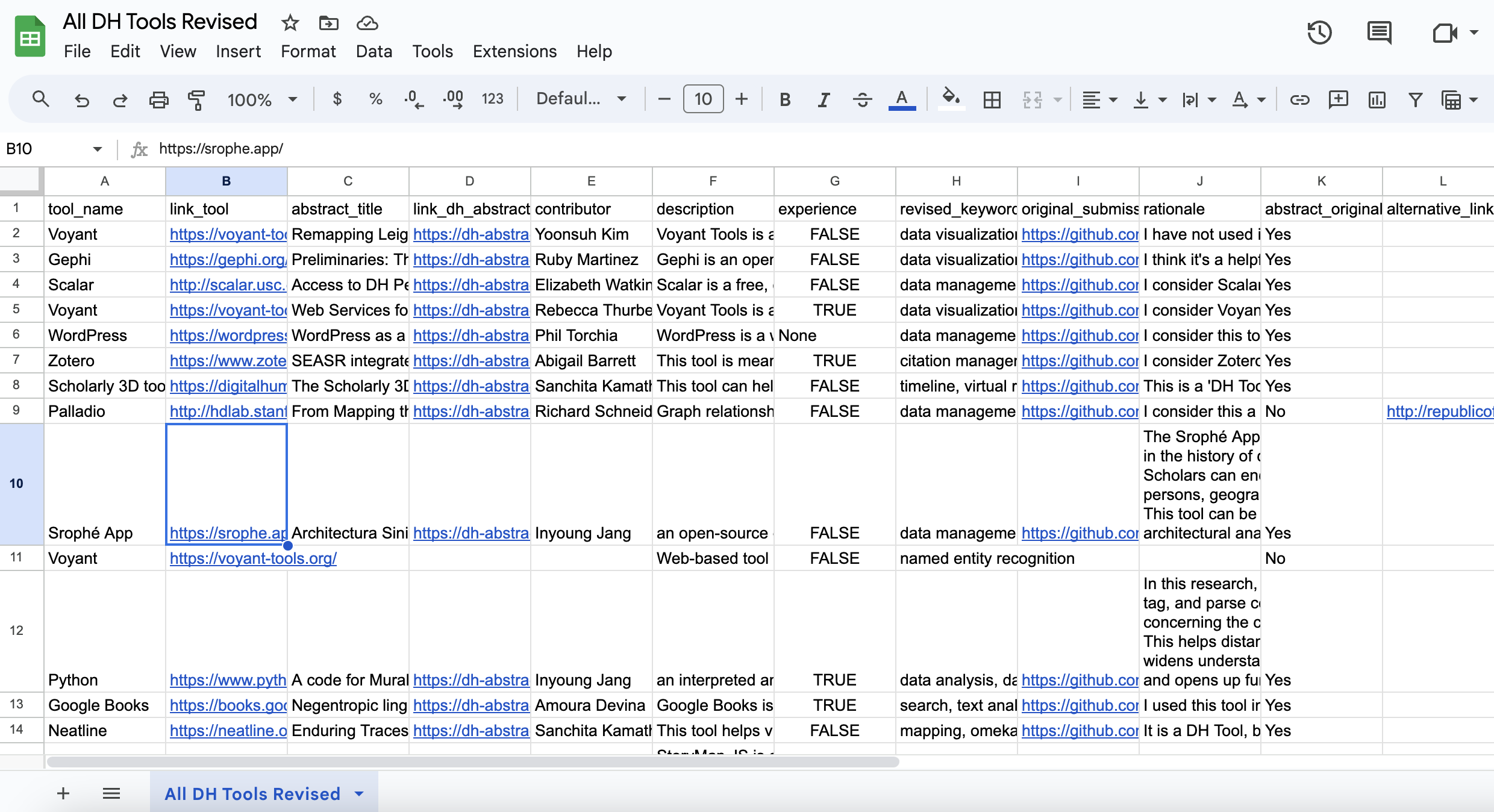Open the Extensions menu
Screen dimensions: 1494x812
pos(514,51)
